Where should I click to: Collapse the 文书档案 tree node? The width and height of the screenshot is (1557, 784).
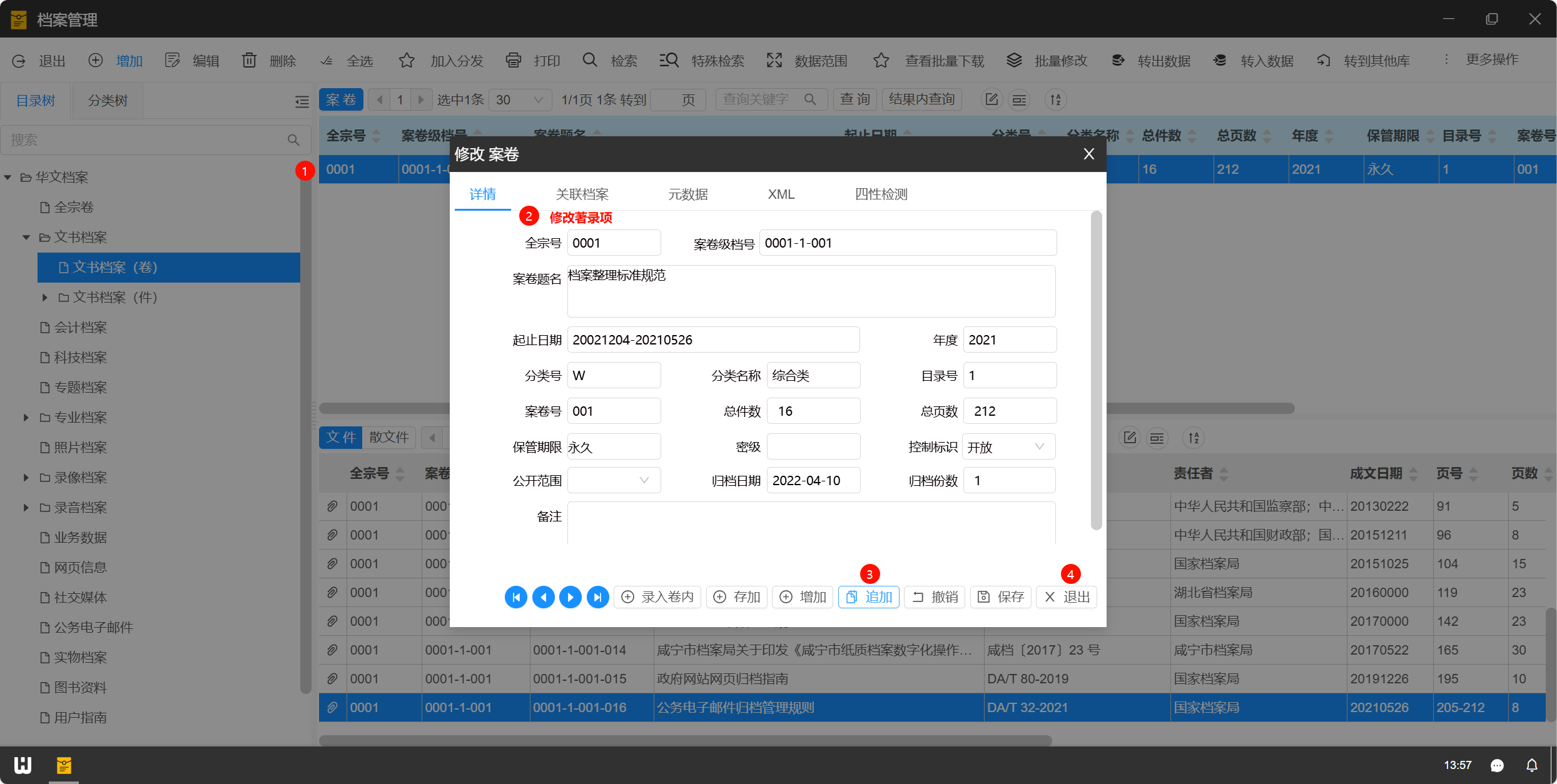click(26, 237)
